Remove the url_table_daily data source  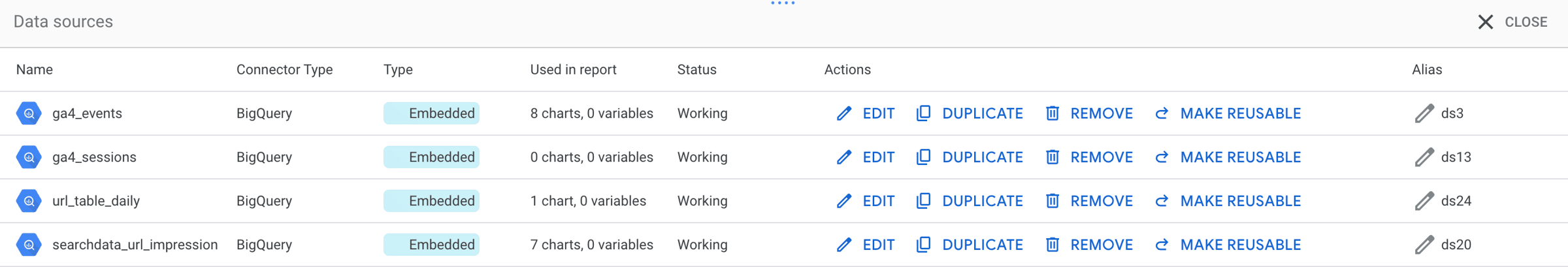1089,201
